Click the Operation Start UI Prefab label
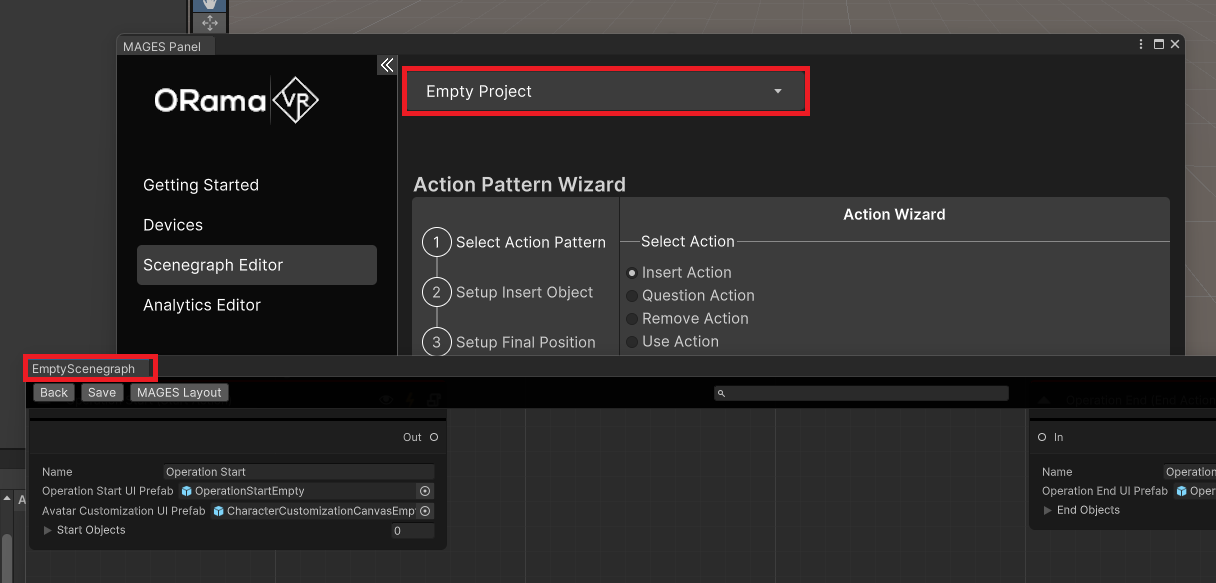Screen dimensions: 1216x583 108,491
